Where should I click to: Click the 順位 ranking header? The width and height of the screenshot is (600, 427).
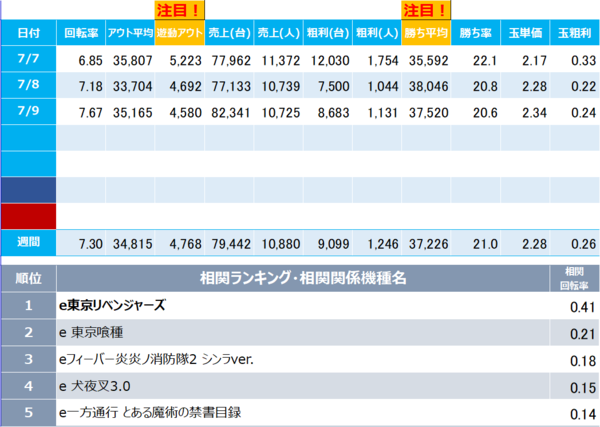29,278
